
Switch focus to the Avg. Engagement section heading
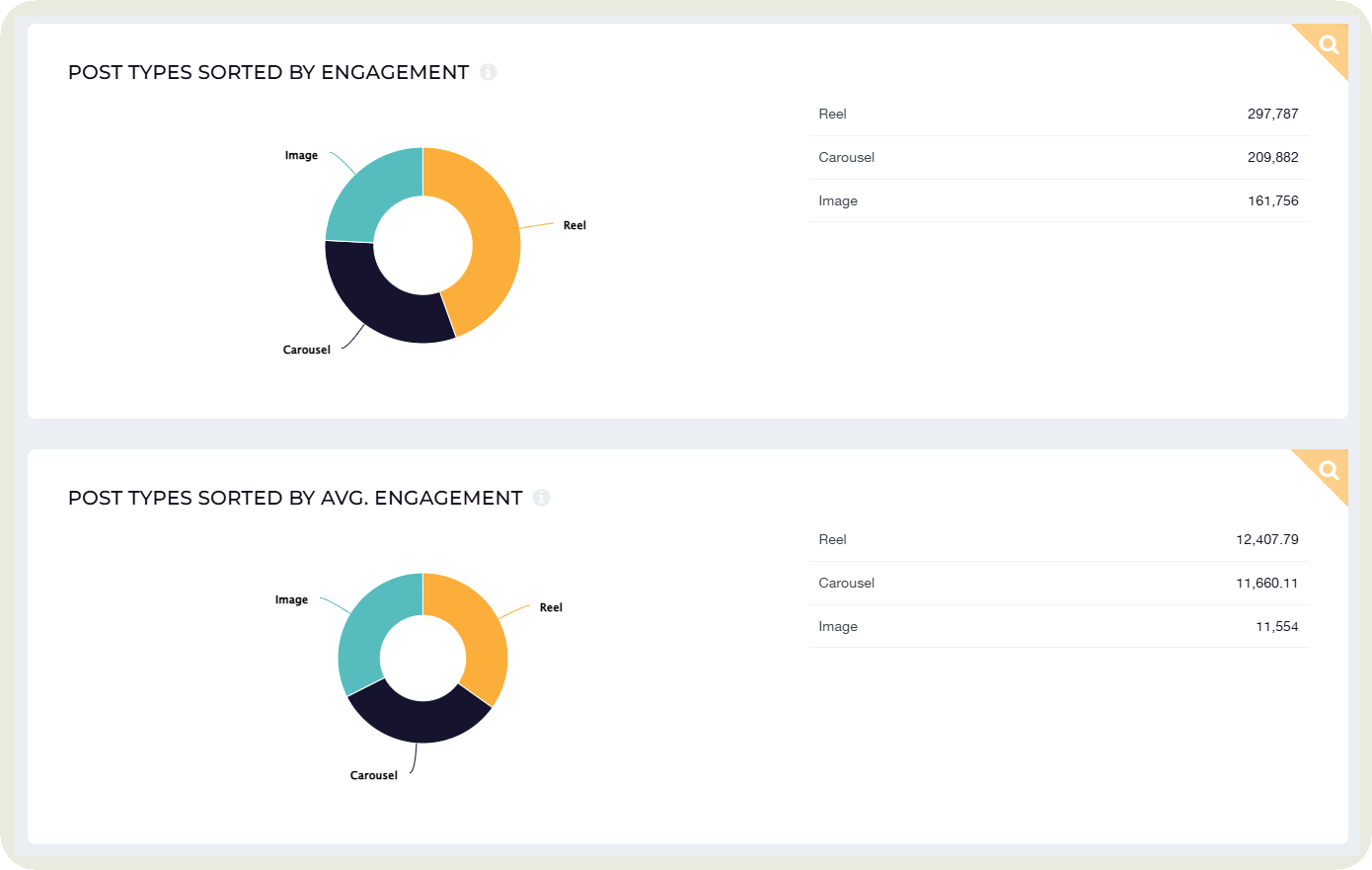coord(294,498)
